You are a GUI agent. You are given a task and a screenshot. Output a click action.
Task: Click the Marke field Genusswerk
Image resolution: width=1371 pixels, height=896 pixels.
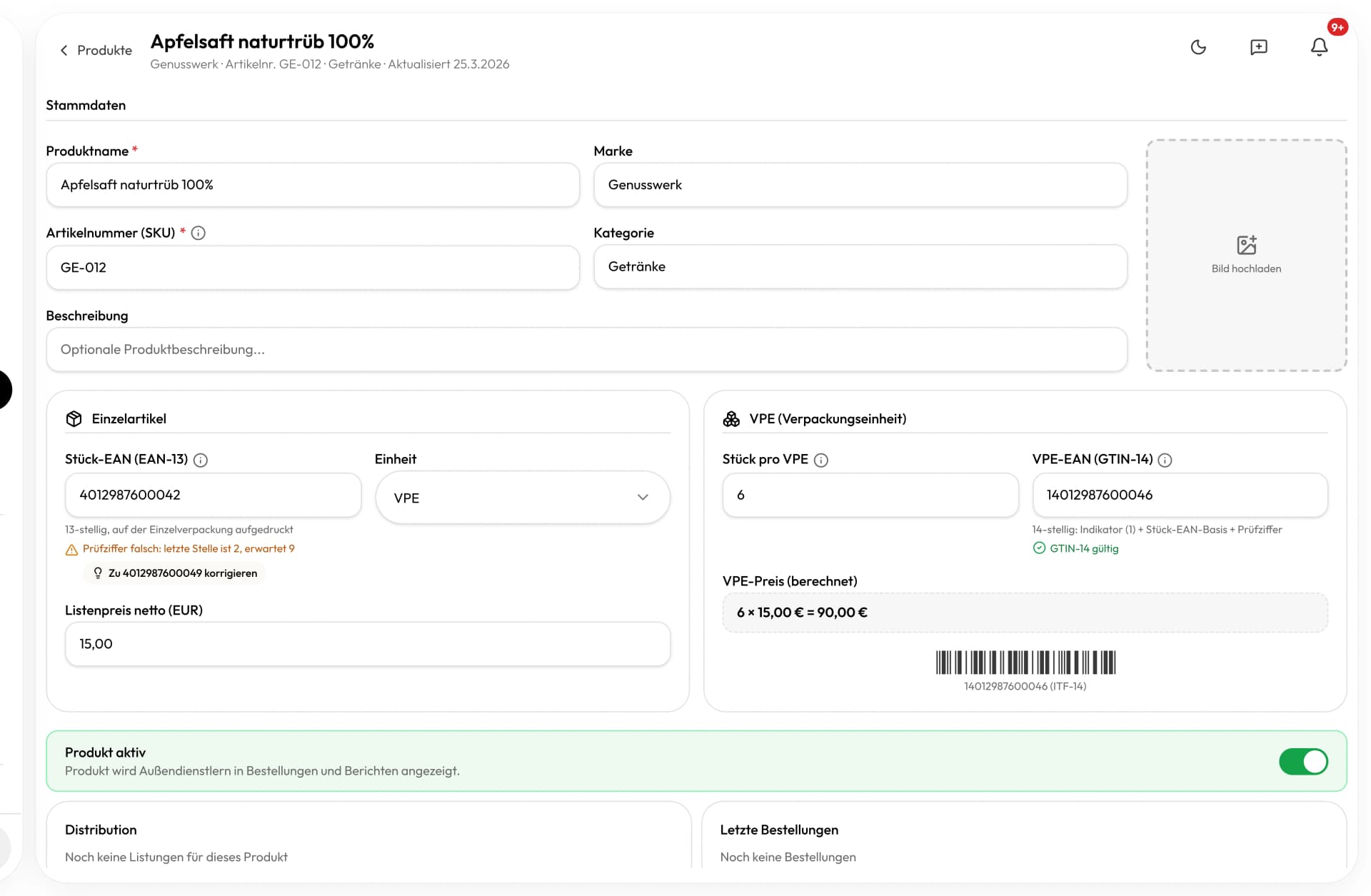[860, 185]
